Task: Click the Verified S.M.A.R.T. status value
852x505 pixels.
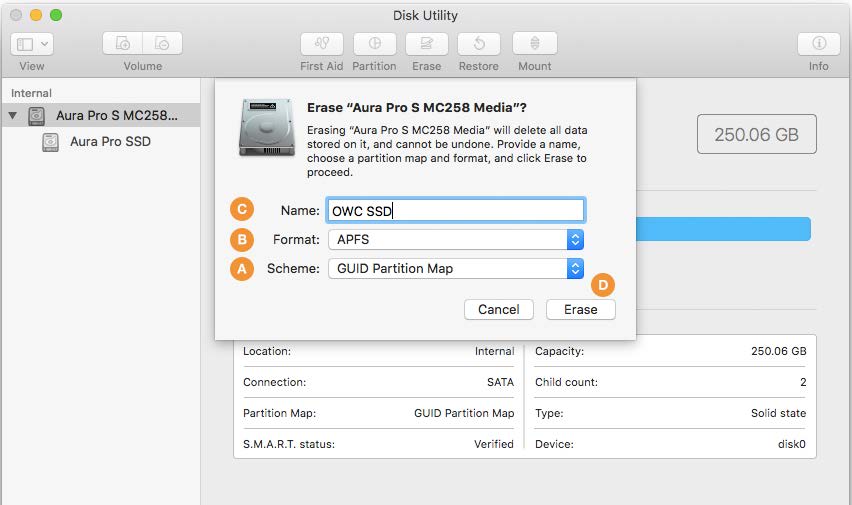Action: (x=493, y=444)
